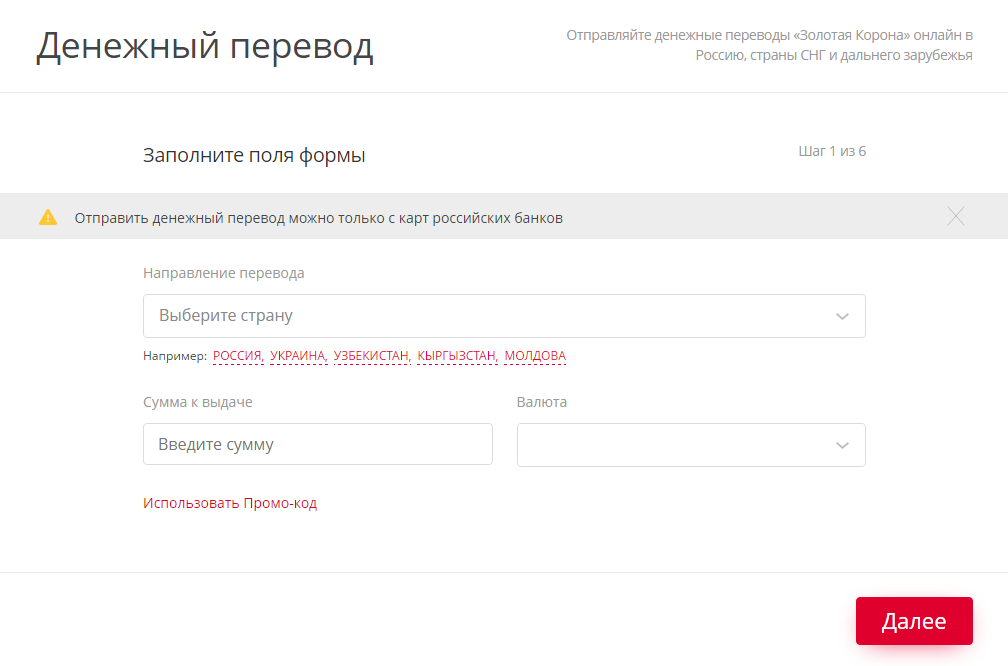Click the 'Шаг 1 из 6' step indicator

pyautogui.click(x=832, y=151)
